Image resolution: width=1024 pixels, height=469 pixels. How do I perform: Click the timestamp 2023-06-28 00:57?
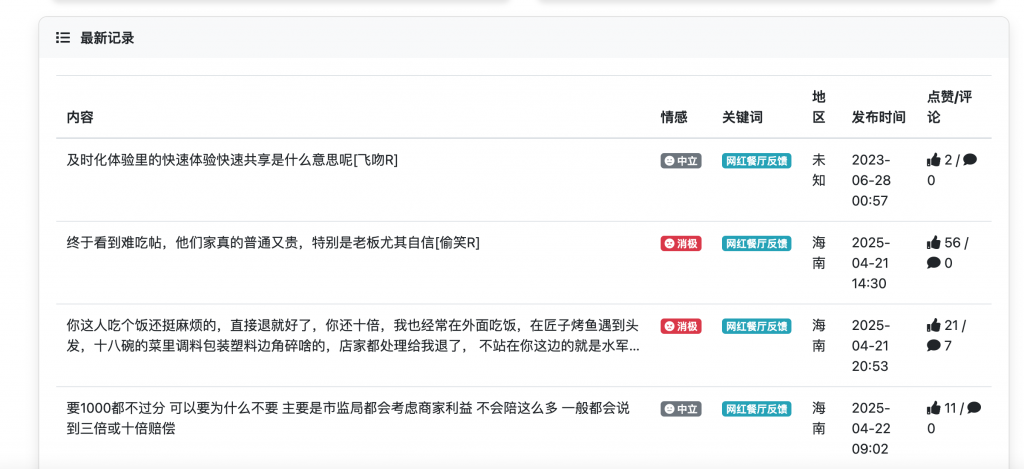871,180
